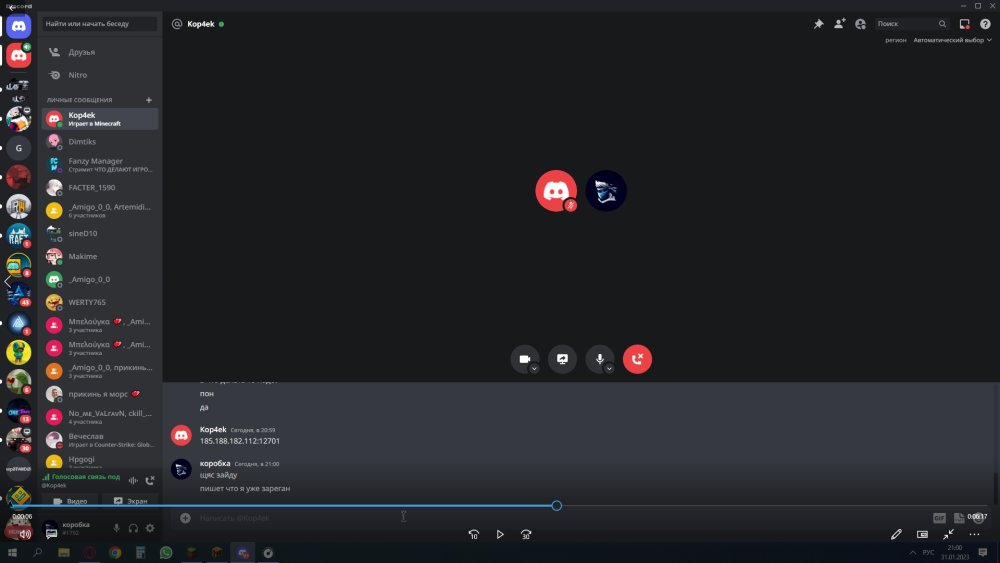Open Друзья friends tab

pos(100,52)
